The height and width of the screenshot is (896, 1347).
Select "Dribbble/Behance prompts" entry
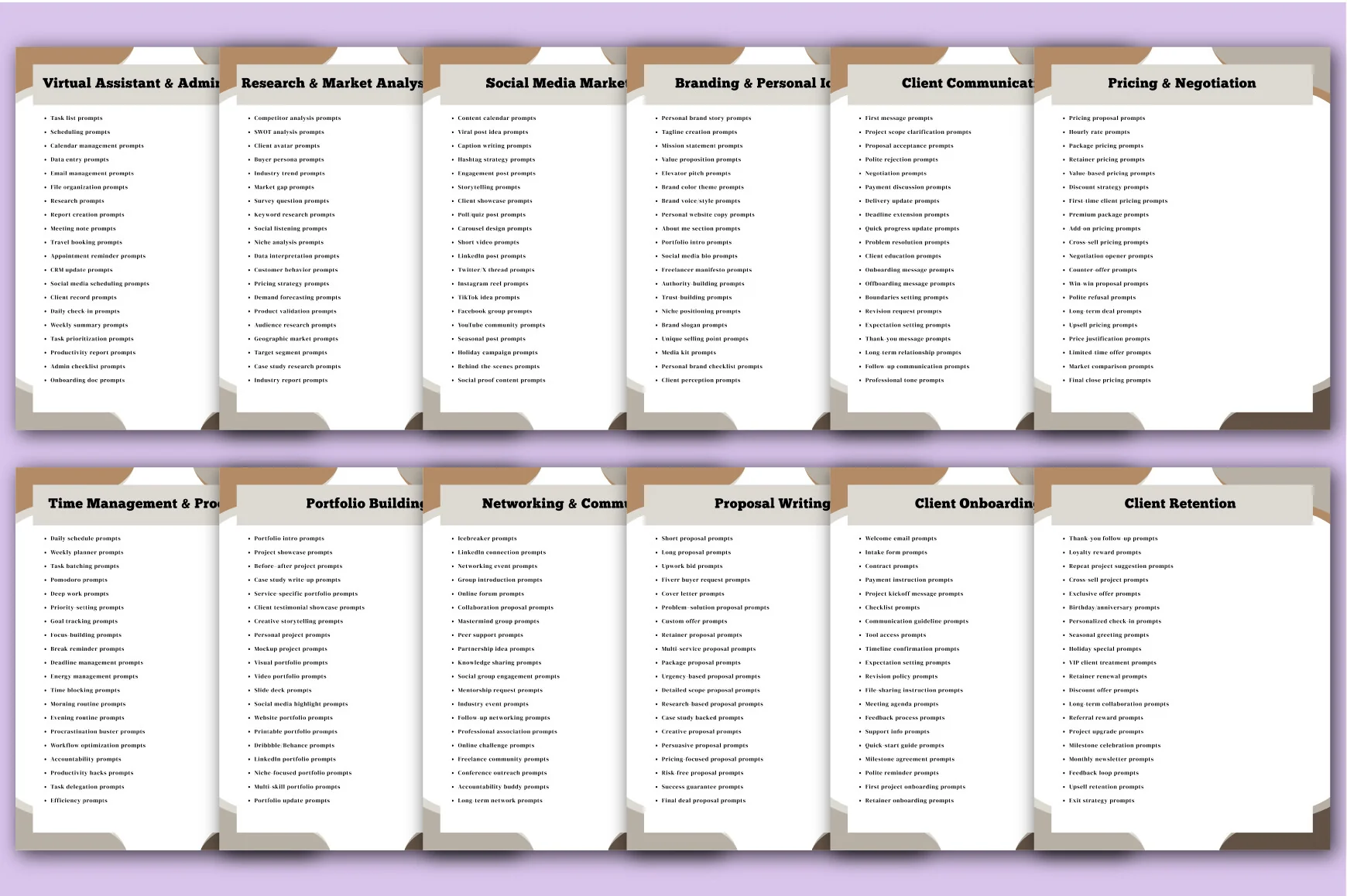click(x=294, y=746)
